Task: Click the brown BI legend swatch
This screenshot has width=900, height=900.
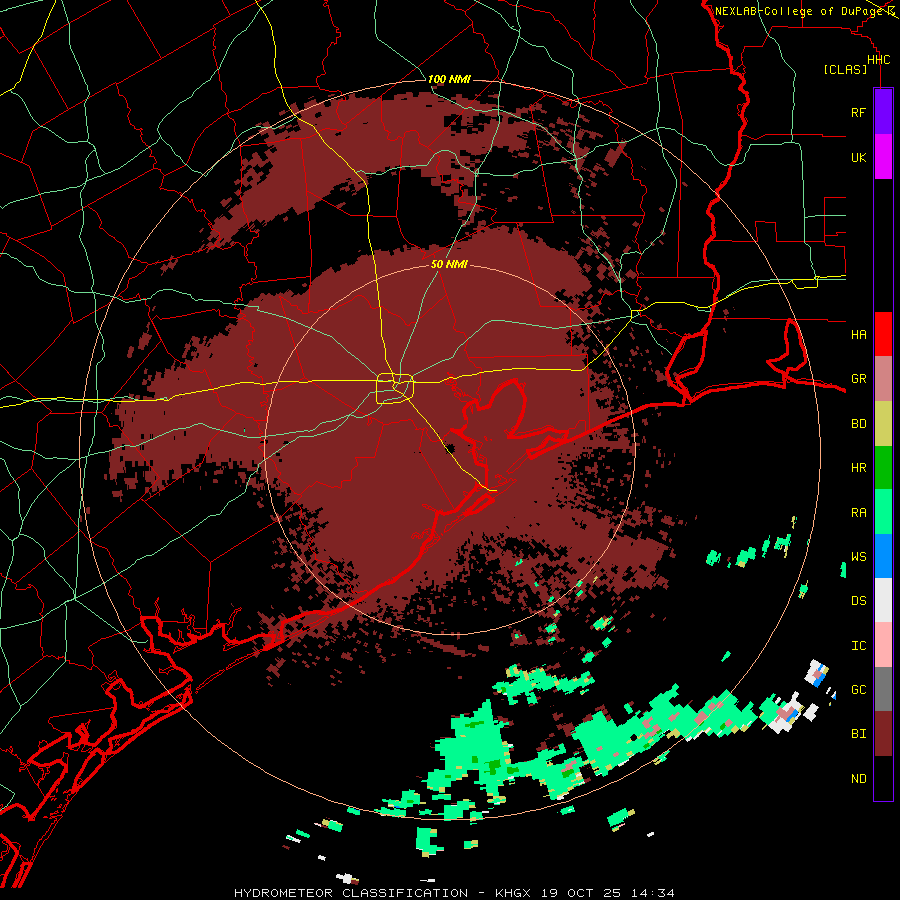Action: 883,734
